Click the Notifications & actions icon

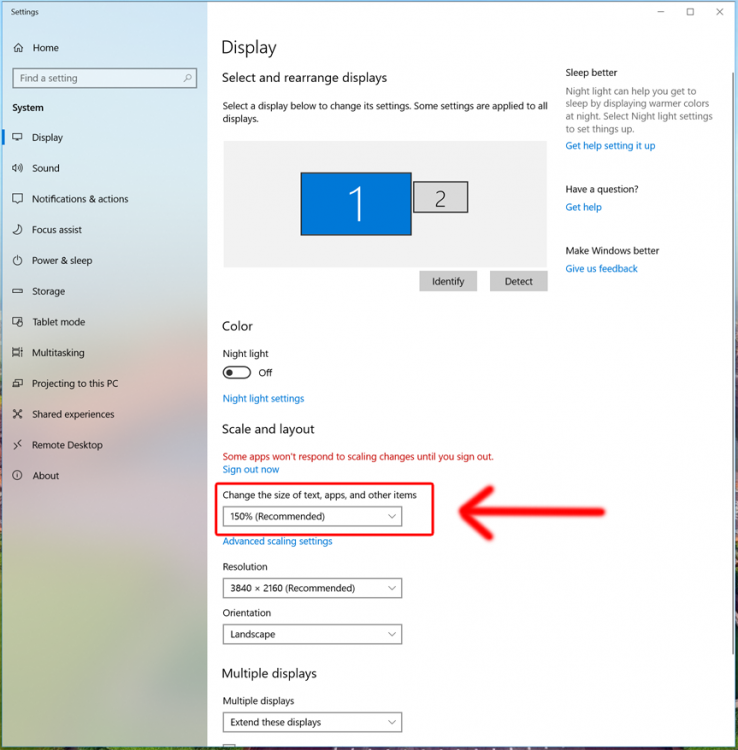point(18,199)
